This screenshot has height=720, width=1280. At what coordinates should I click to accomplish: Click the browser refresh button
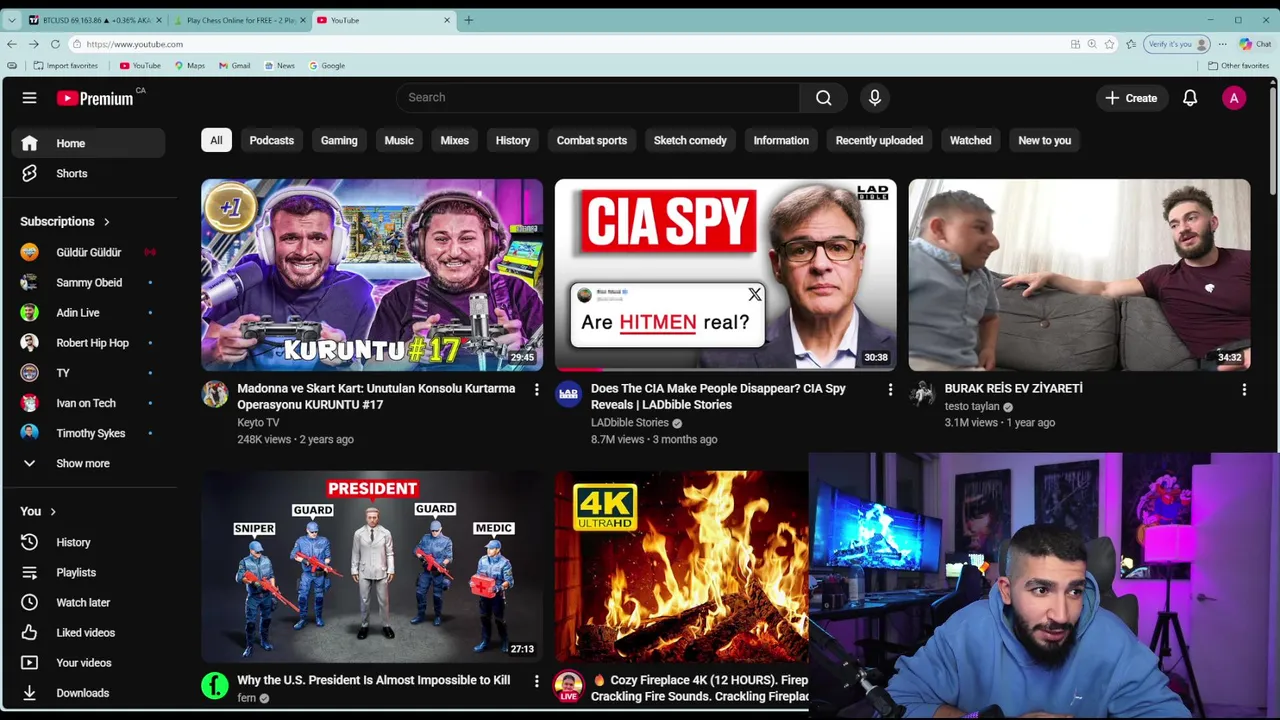(x=55, y=44)
